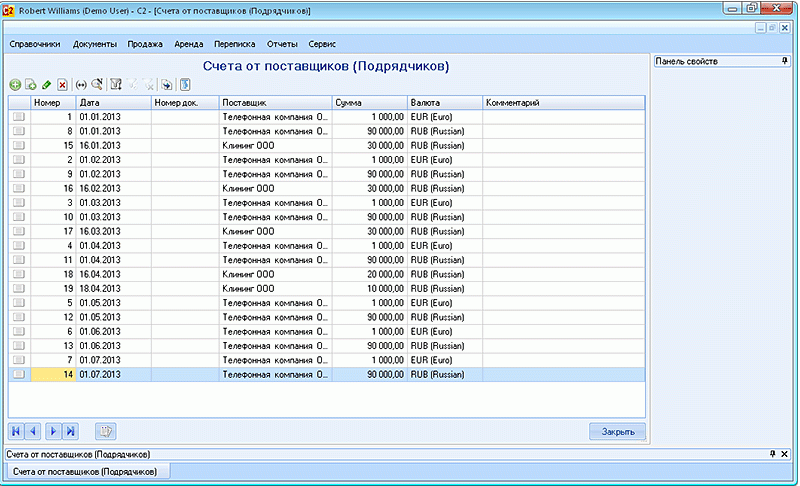Toggle row selector for invoice number 1
This screenshot has height=486, width=800.
click(x=19, y=117)
